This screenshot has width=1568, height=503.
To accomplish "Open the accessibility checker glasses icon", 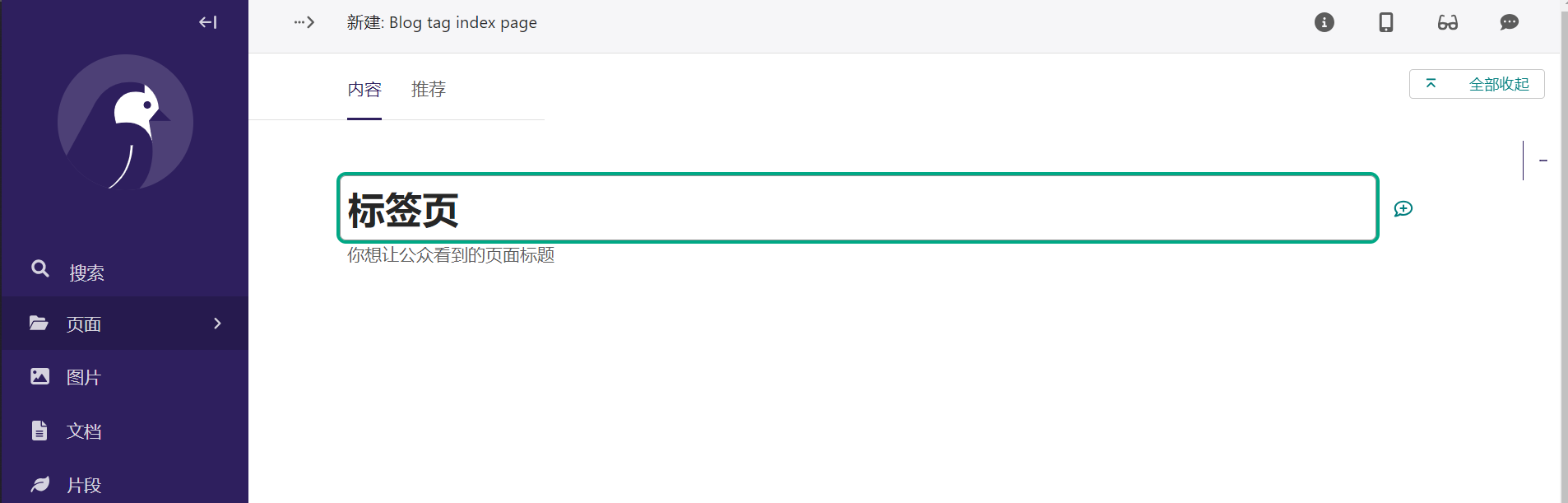I will (1448, 22).
